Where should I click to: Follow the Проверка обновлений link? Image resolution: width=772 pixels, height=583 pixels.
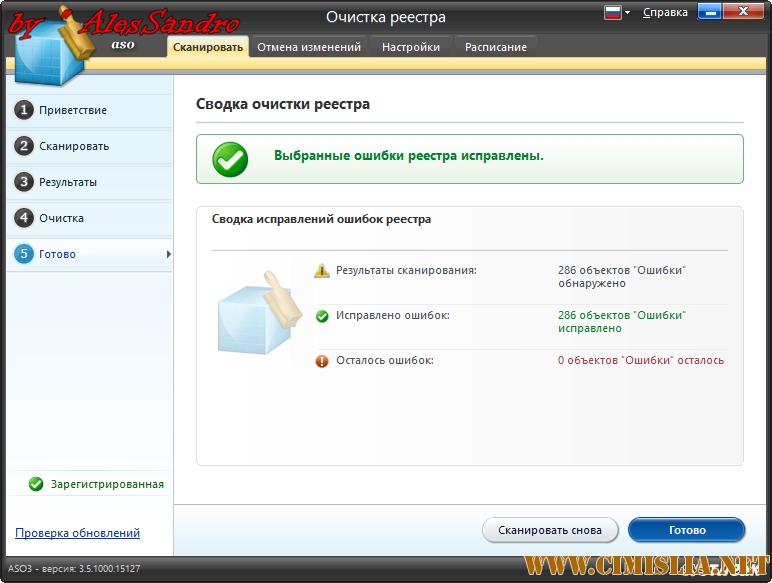(77, 533)
